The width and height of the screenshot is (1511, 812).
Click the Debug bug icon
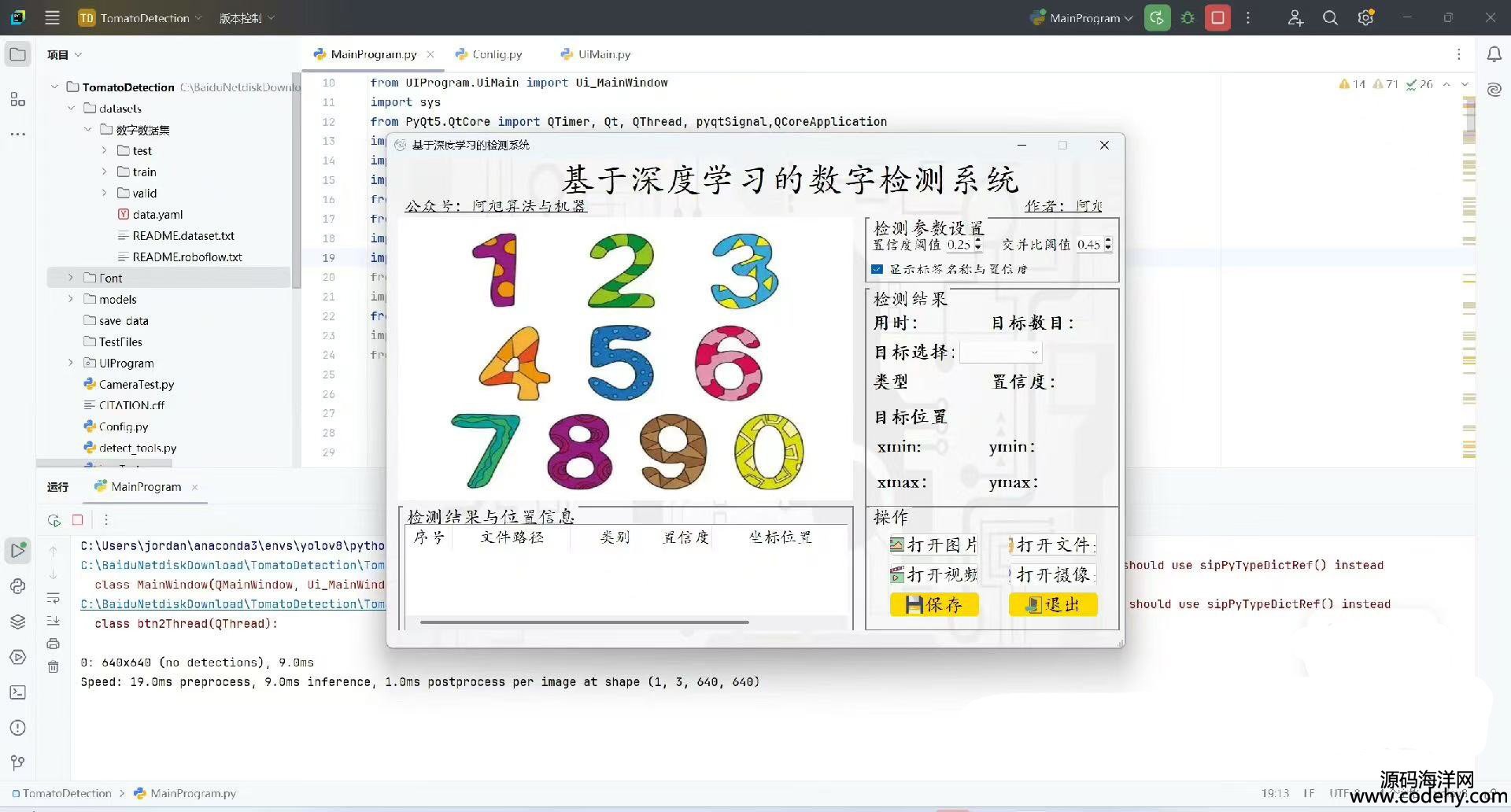(1188, 17)
